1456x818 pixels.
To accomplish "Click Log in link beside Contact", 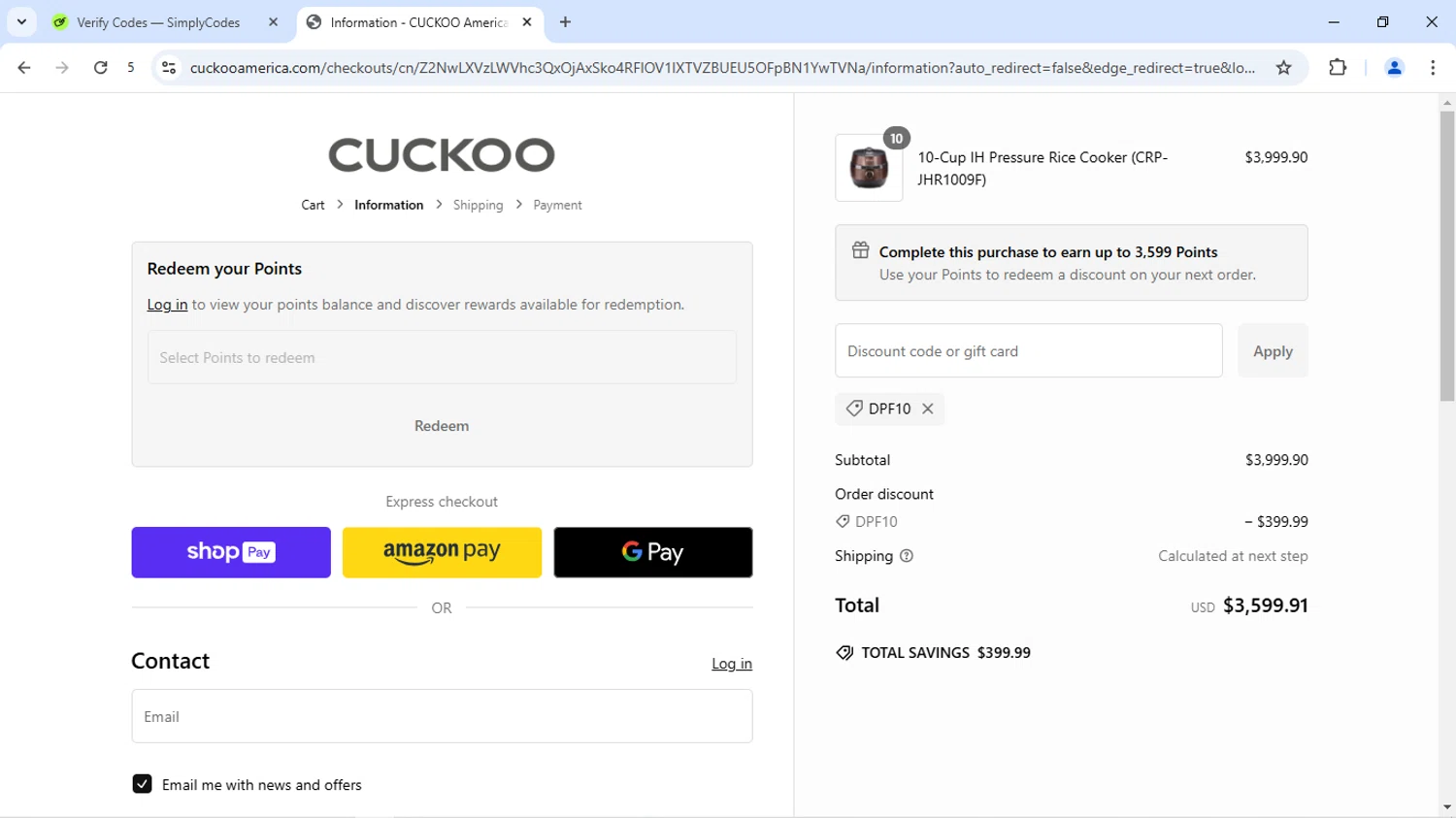I will click(x=732, y=664).
